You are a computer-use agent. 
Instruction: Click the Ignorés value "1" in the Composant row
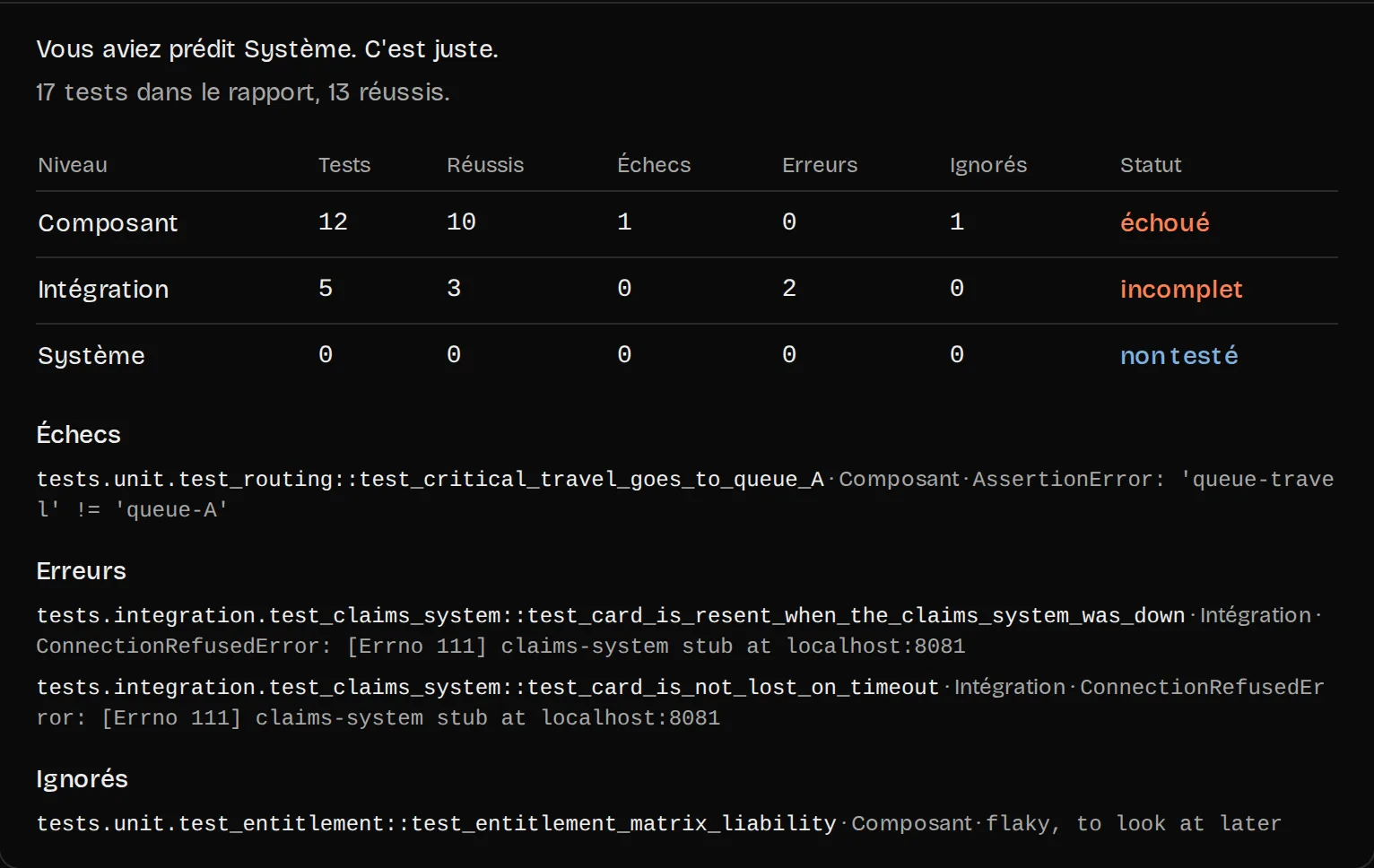957,221
